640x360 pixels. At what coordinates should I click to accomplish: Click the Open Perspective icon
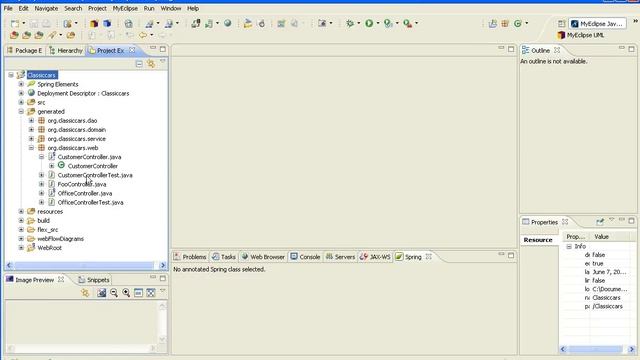point(562,24)
